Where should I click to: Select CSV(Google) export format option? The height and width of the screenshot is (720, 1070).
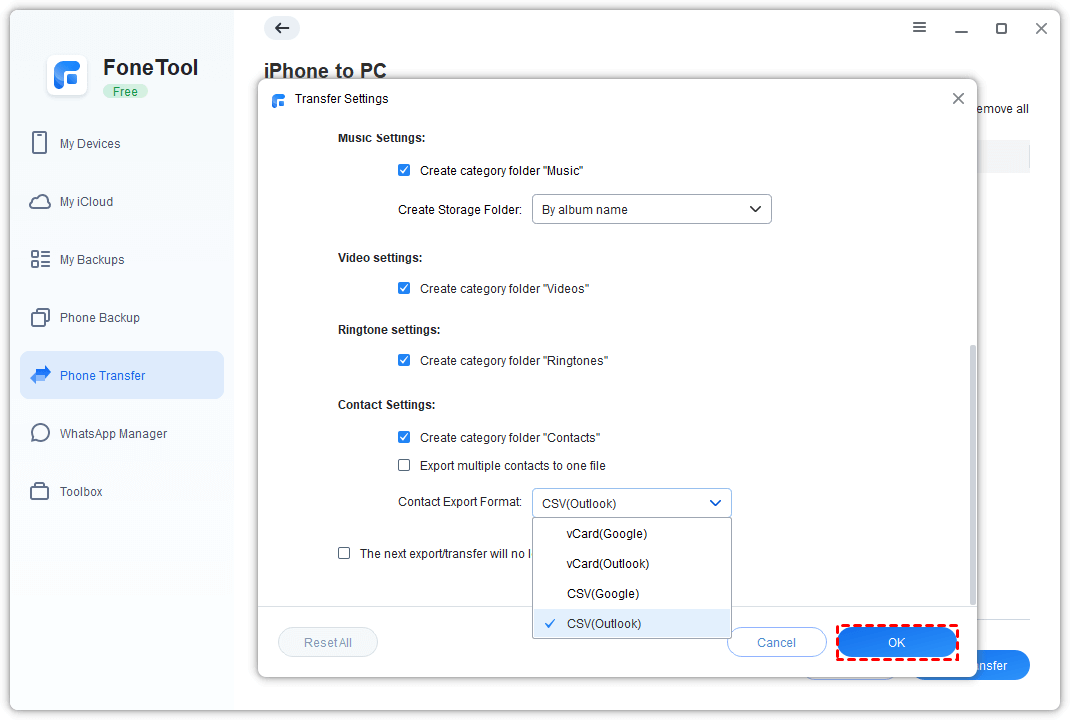(602, 594)
